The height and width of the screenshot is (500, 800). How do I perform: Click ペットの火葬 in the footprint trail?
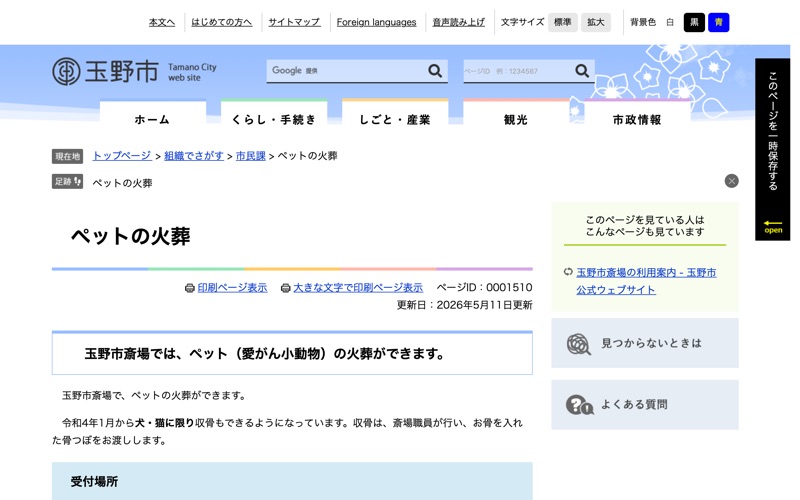coord(122,183)
